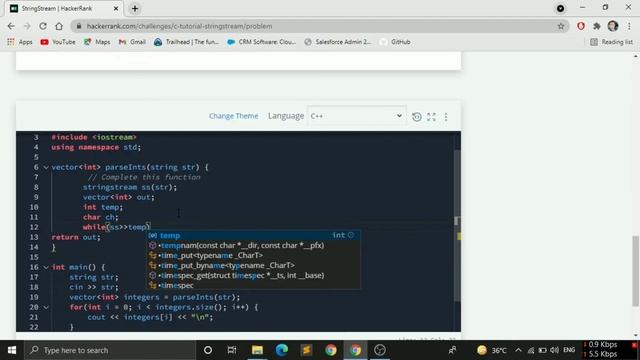
Task: Open Windows Start menu
Action: coord(12,350)
